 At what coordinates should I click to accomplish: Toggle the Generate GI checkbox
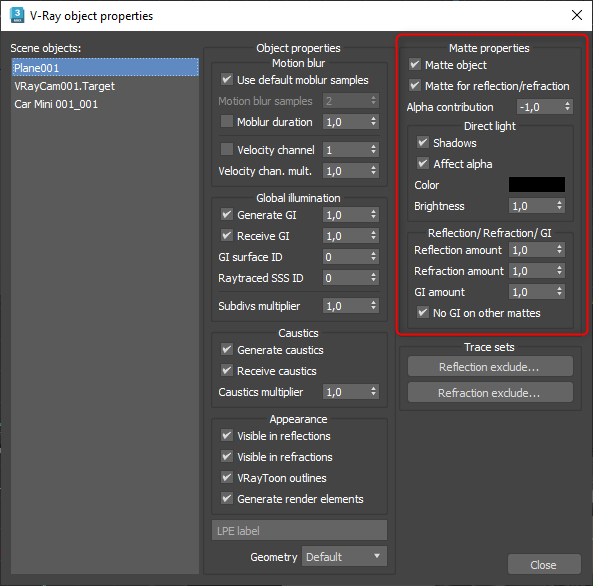[227, 215]
